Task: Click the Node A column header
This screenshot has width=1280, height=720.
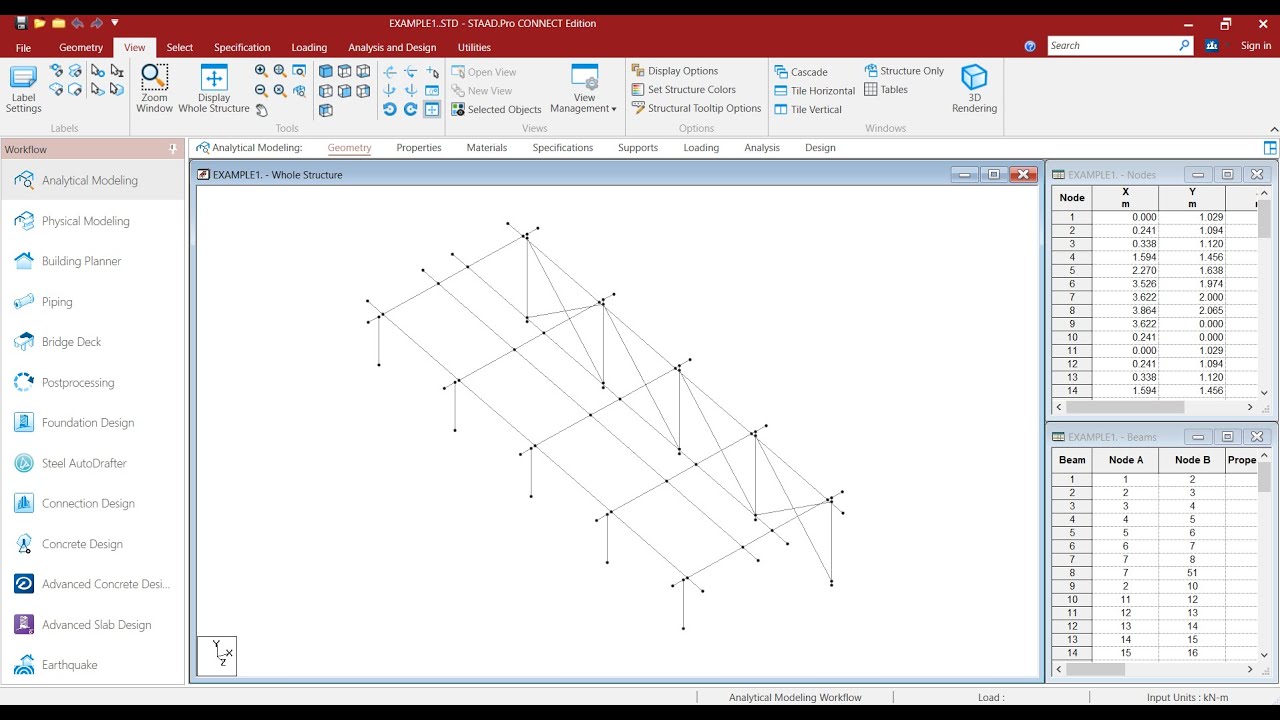Action: tap(1125, 460)
